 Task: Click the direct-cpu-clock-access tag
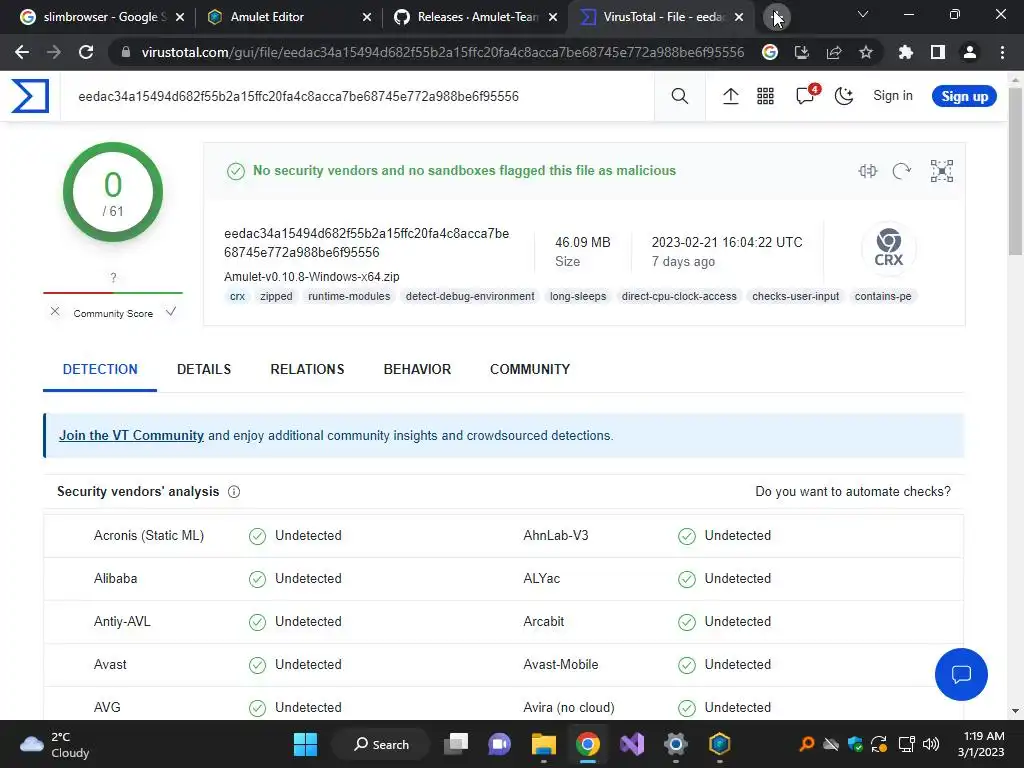(679, 296)
